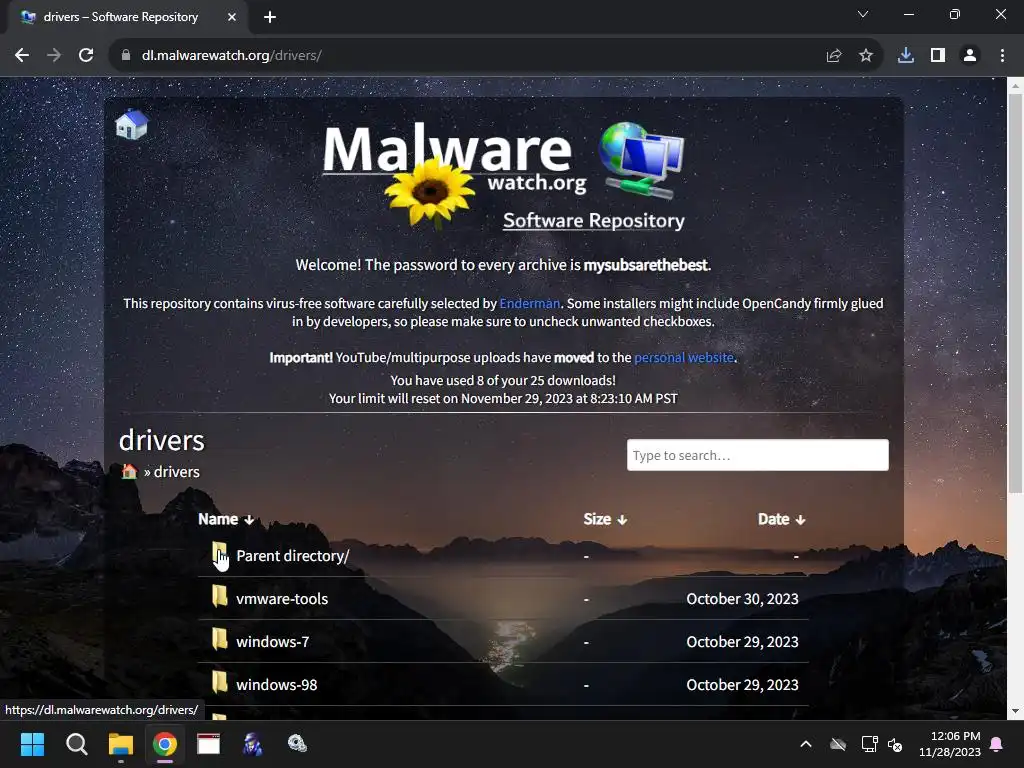
Task: Open Chrome three-dot menu
Action: (x=1002, y=56)
